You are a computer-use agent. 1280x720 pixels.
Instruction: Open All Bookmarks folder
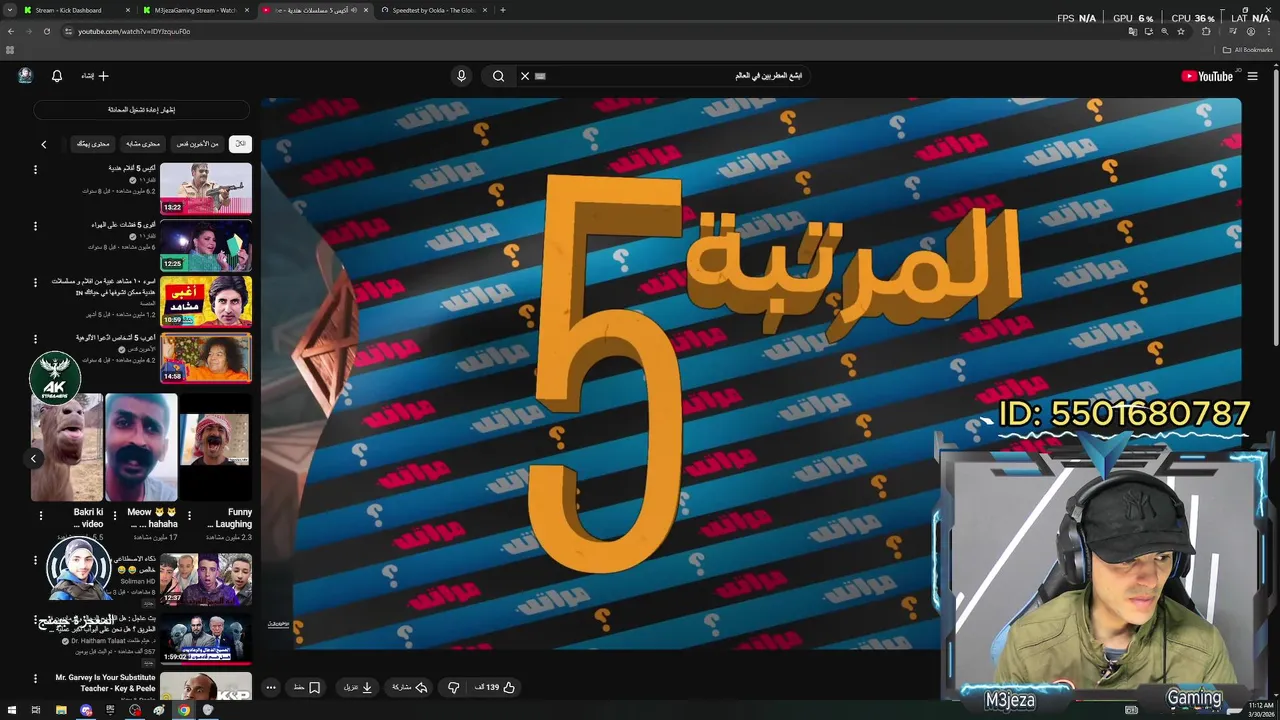tap(1248, 50)
